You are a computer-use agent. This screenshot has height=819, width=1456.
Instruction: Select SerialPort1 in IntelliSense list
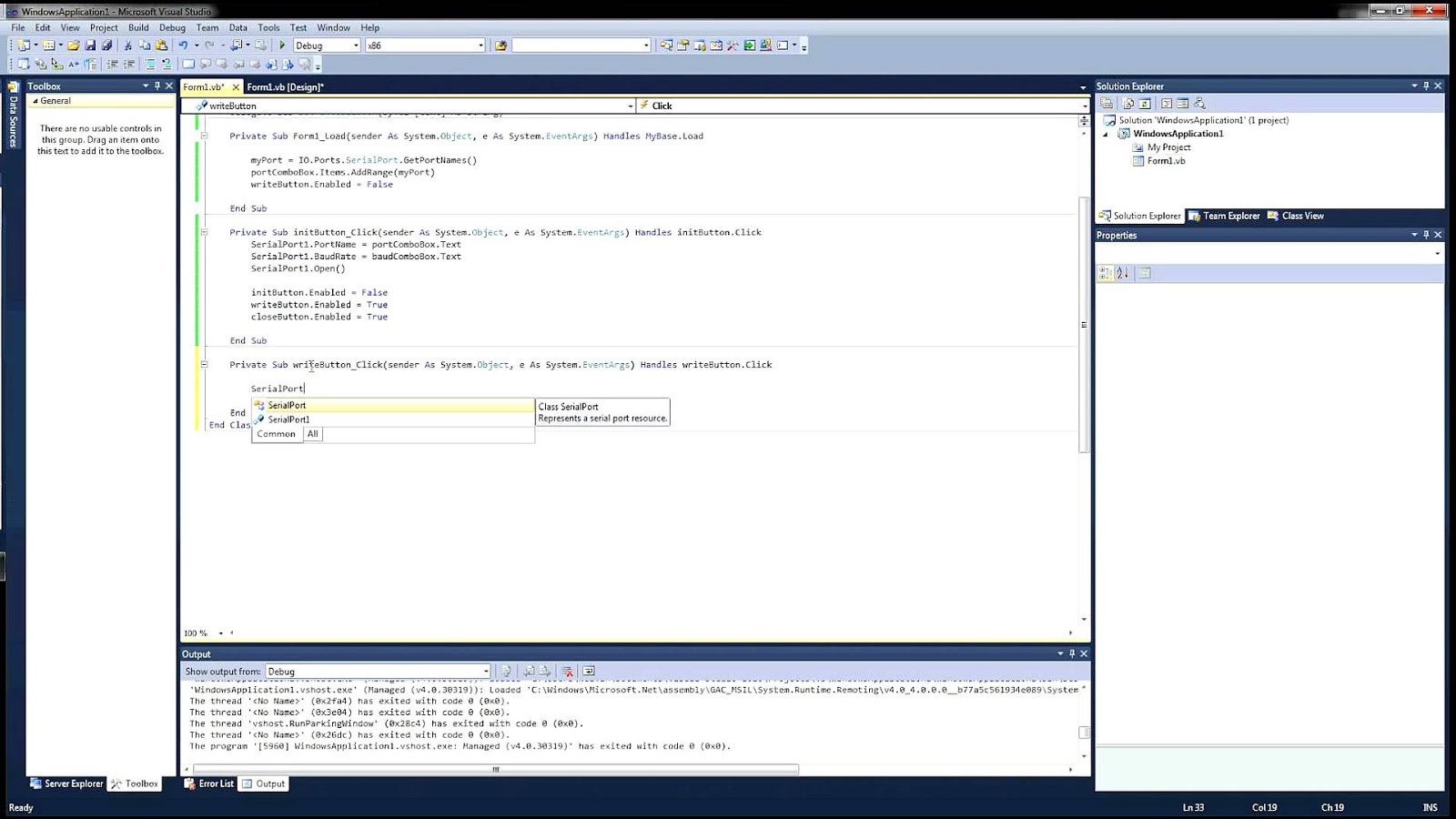pyautogui.click(x=393, y=420)
